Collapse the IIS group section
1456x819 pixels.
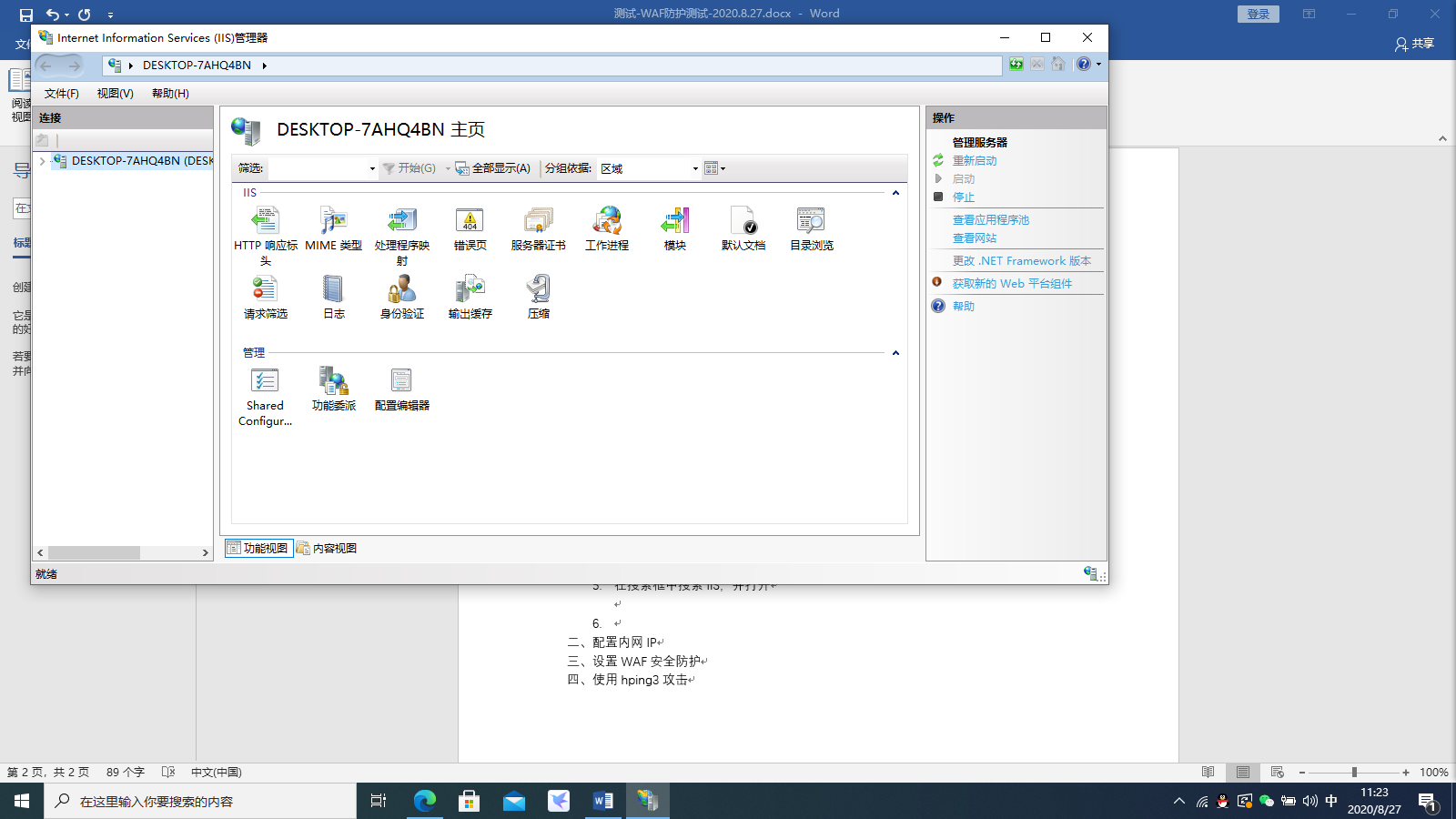point(895,193)
